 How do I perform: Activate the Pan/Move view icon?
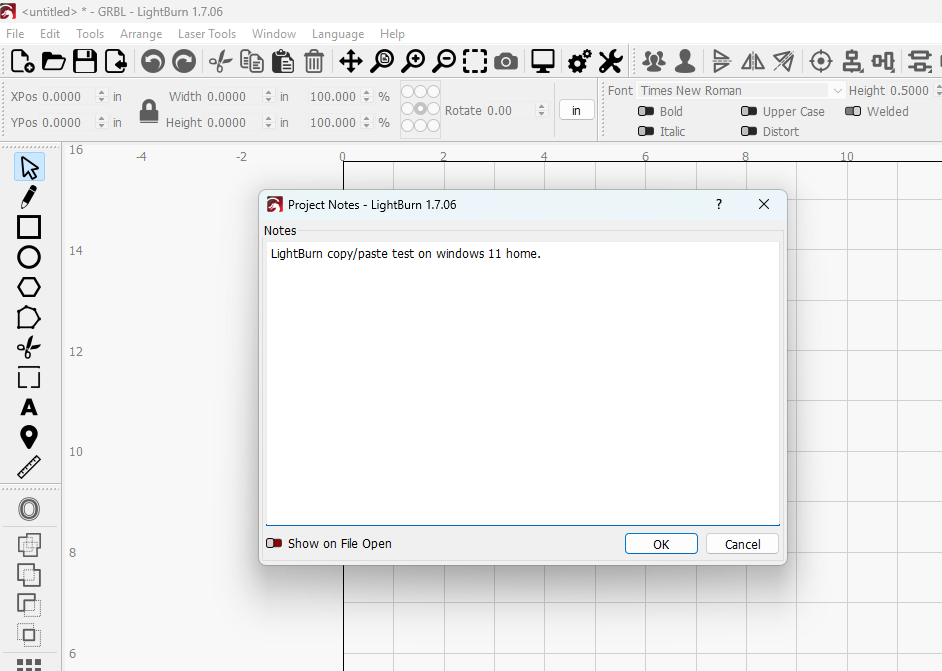351,61
